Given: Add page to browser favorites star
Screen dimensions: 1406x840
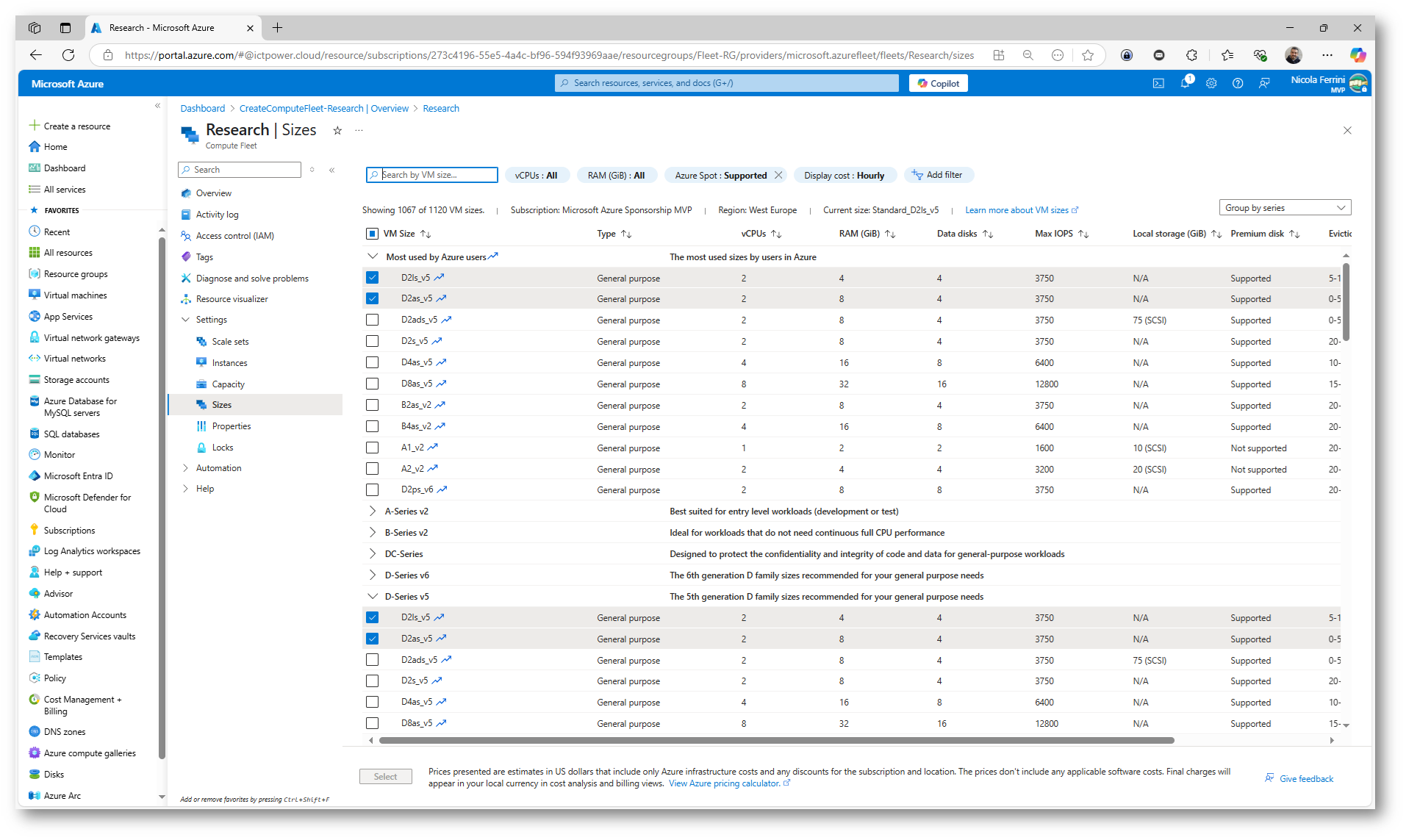Looking at the screenshot, I should (x=1088, y=55).
